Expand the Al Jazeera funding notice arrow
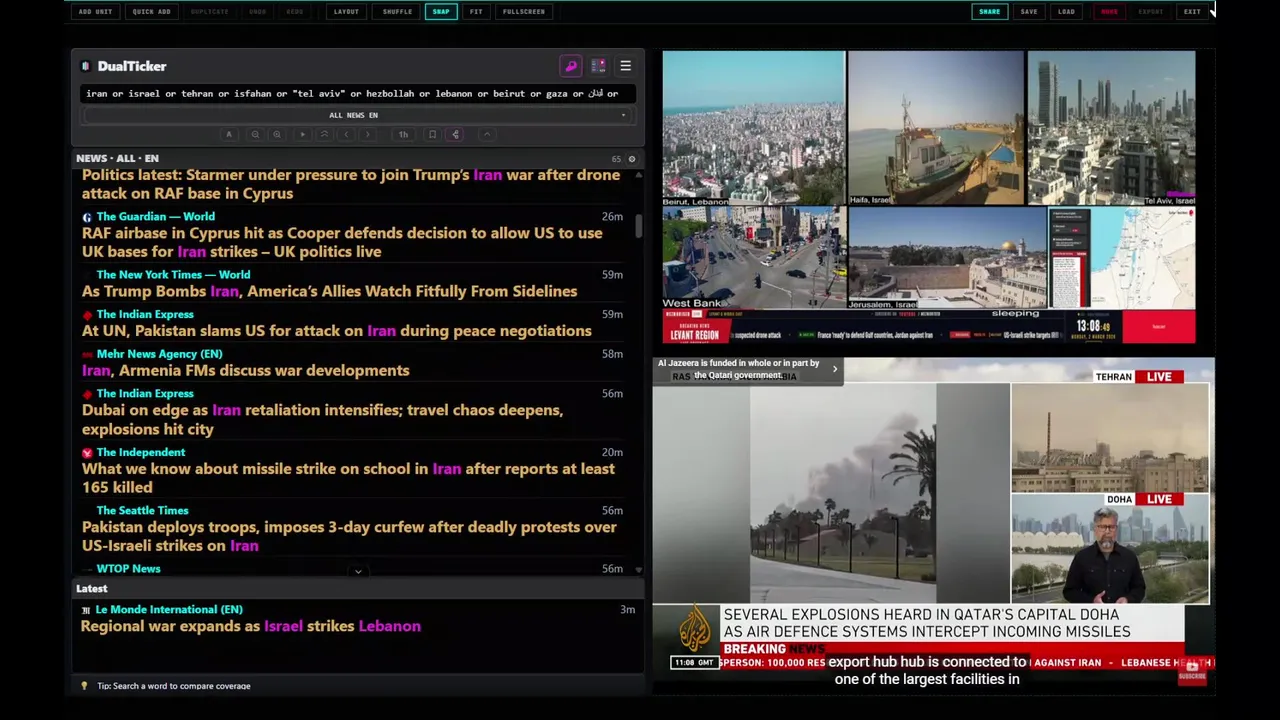The image size is (1280, 720). [835, 369]
